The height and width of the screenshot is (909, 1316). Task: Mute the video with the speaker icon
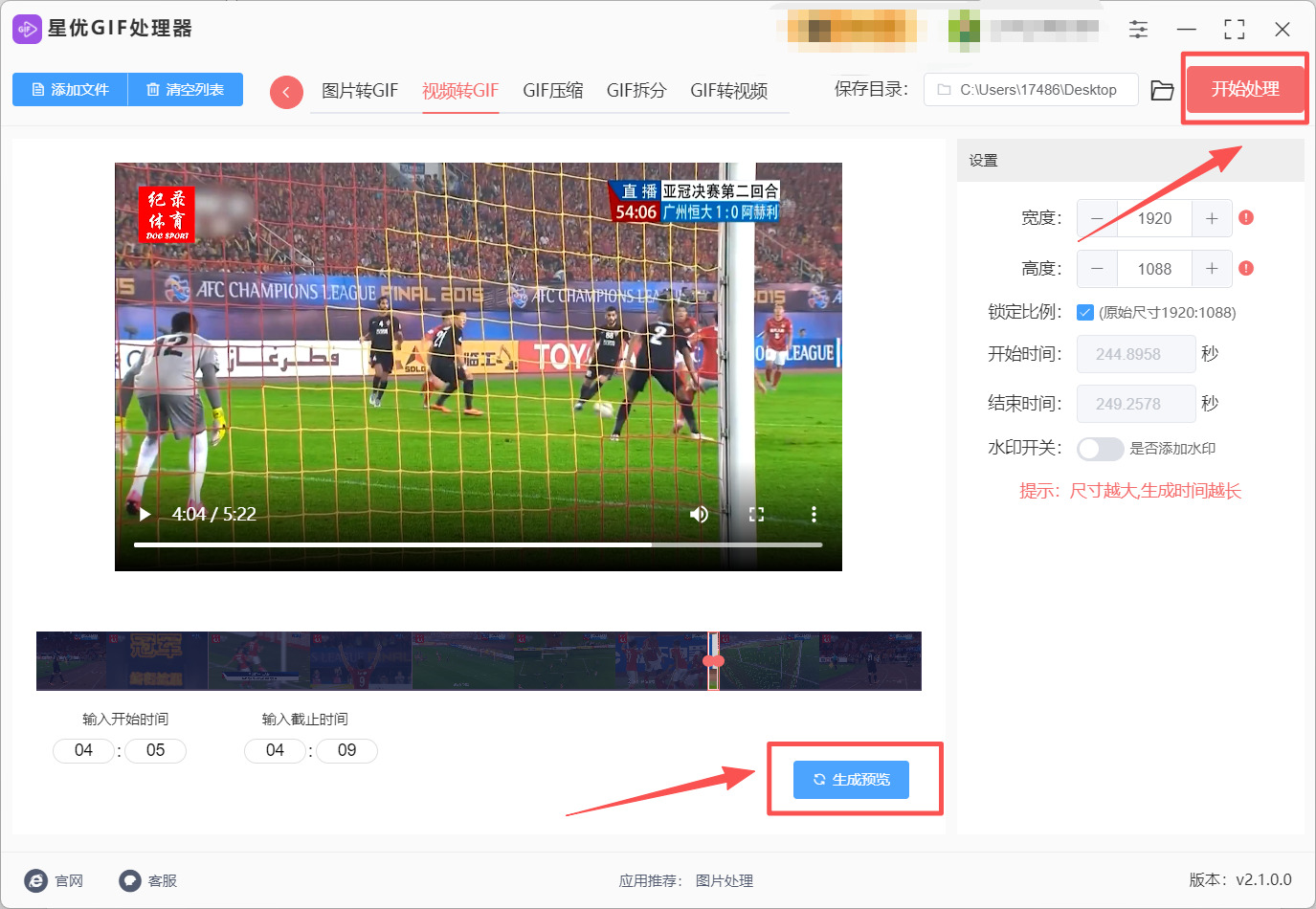tap(699, 514)
